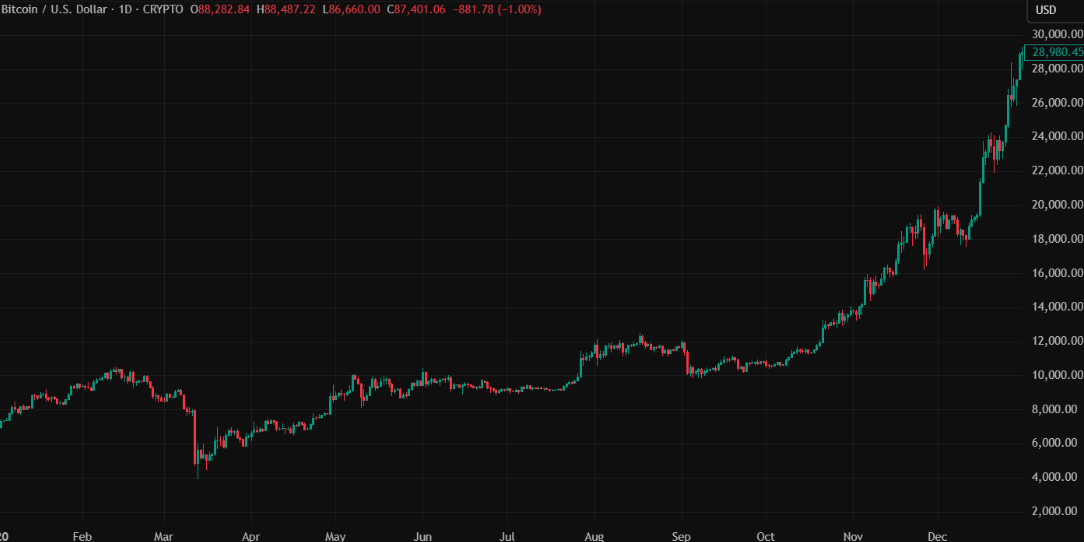This screenshot has width=1084, height=542.
Task: Click the Jul label on the time axis
Action: coord(507,536)
